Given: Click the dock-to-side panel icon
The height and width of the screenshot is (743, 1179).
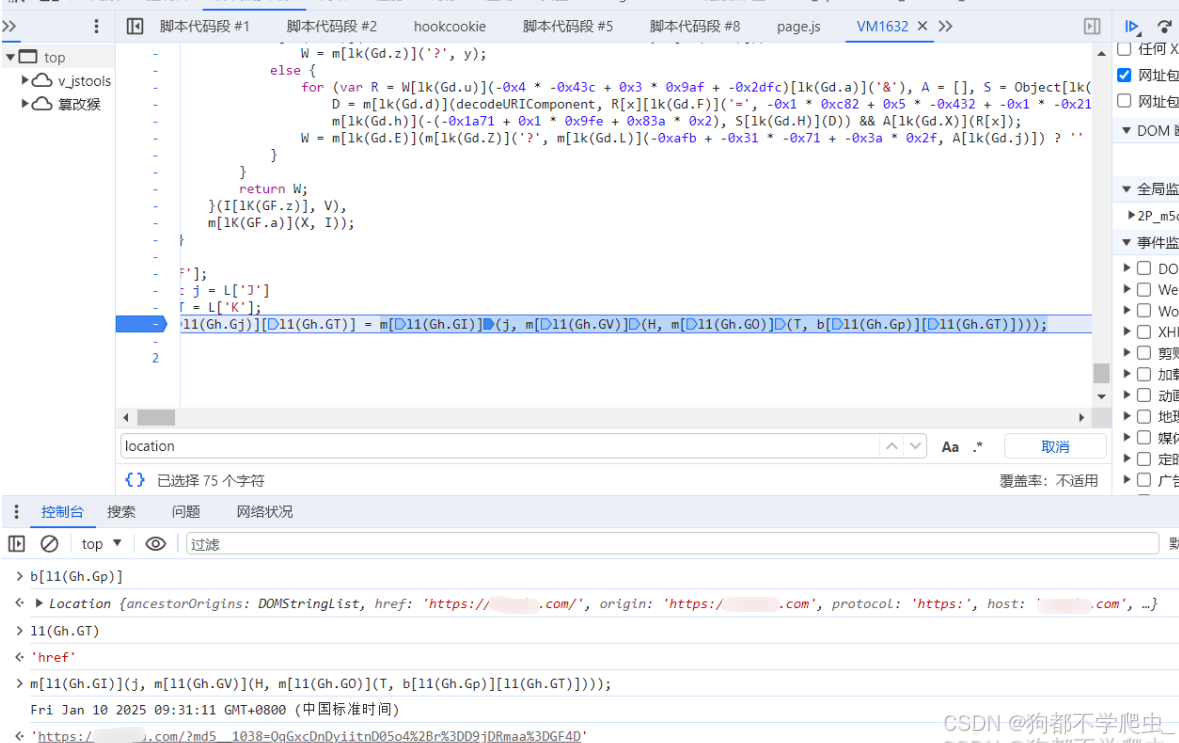Looking at the screenshot, I should [x=1091, y=26].
